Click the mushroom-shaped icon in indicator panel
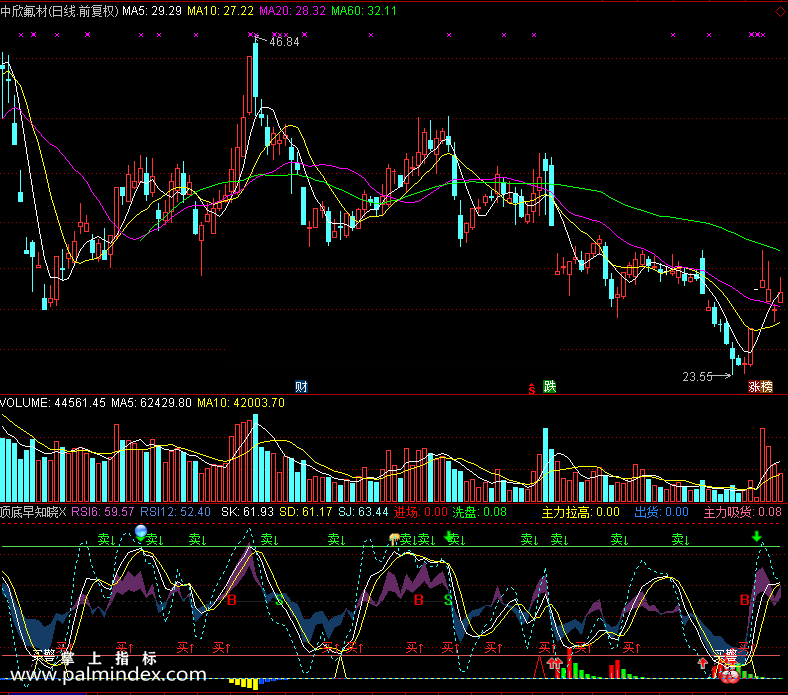The width and height of the screenshot is (788, 695). pos(395,539)
